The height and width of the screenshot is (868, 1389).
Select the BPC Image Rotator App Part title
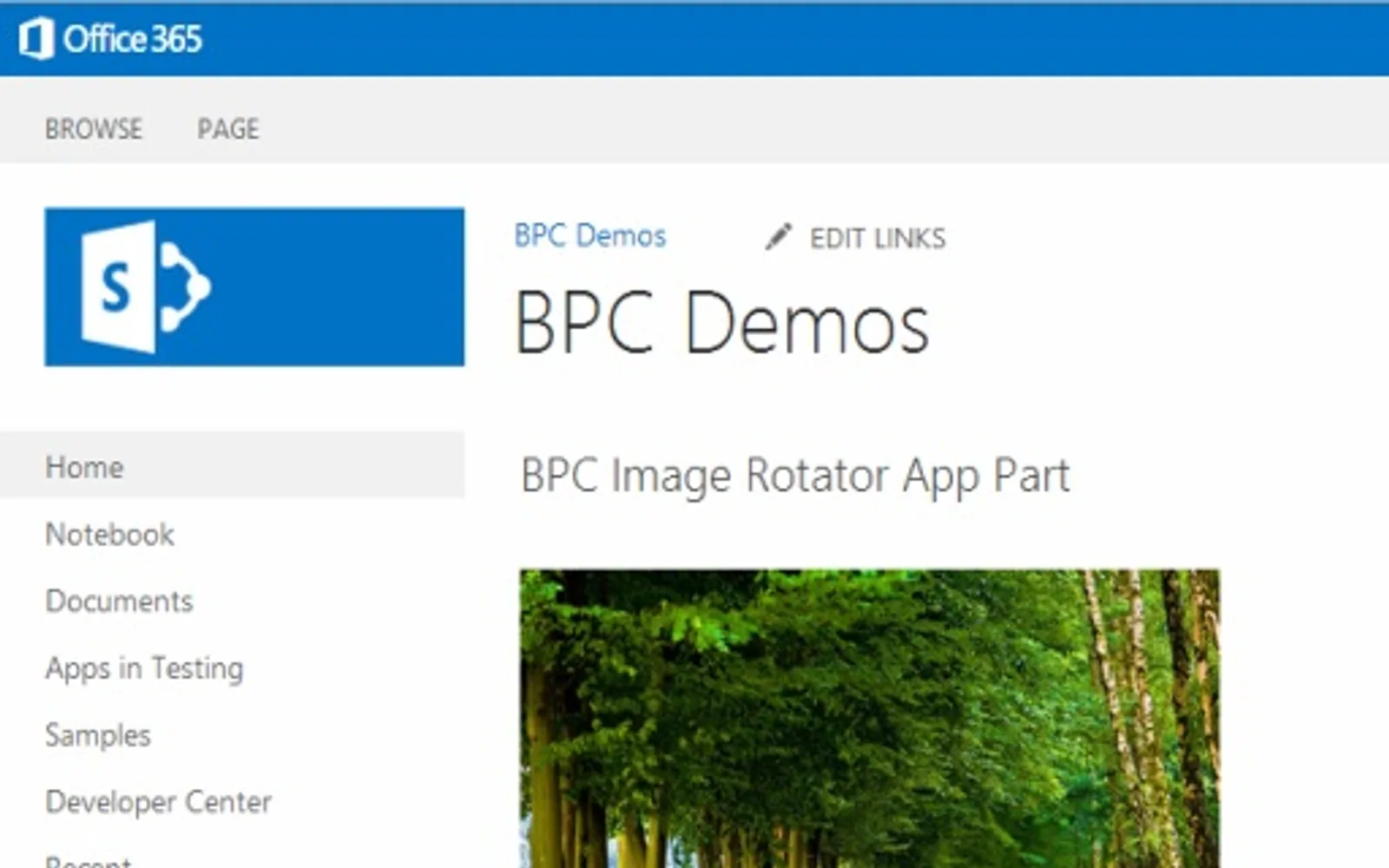(795, 476)
